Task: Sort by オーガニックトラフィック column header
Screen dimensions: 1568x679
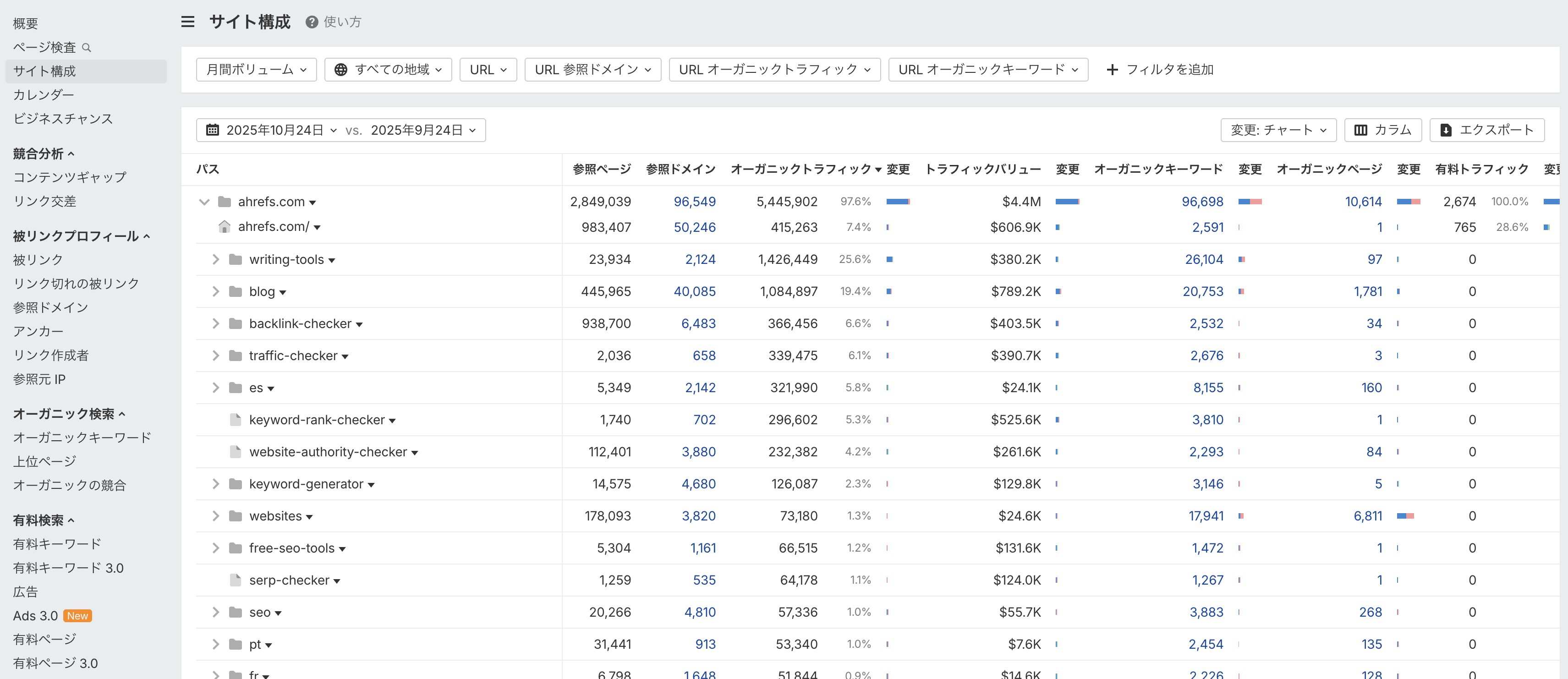Action: pos(800,169)
